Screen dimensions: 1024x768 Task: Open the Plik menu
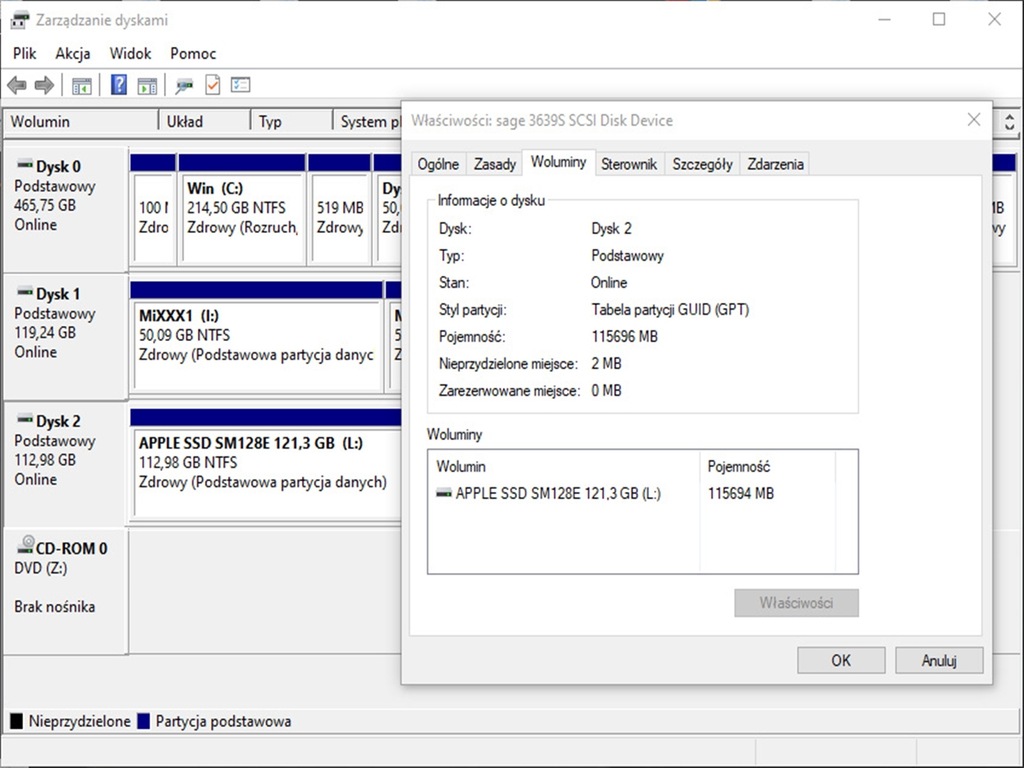[x=25, y=54]
